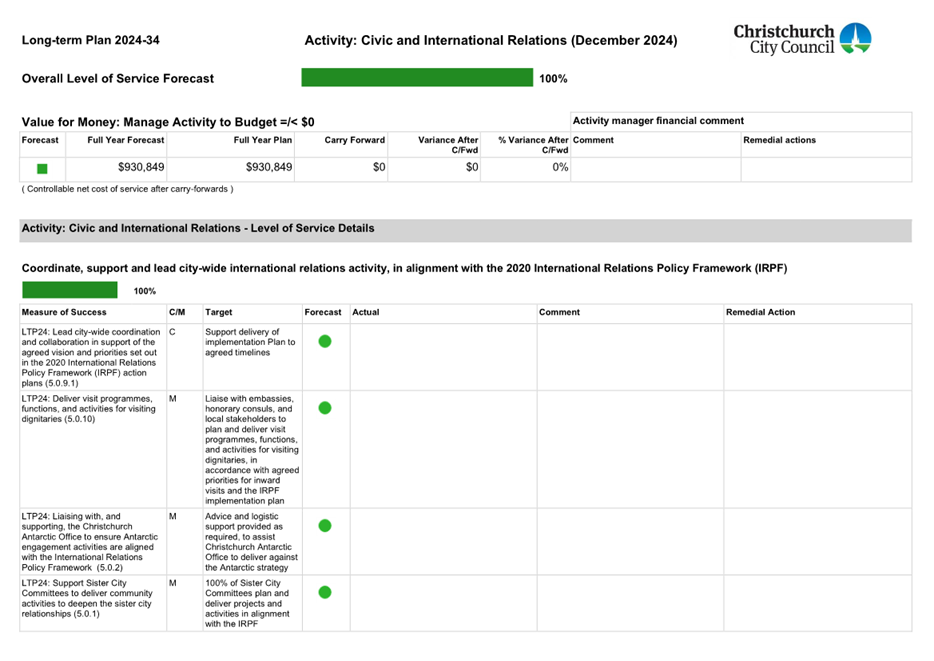The image size is (934, 661).
Task: Click the Full Year Forecast value $930,849
Action: coord(140,168)
